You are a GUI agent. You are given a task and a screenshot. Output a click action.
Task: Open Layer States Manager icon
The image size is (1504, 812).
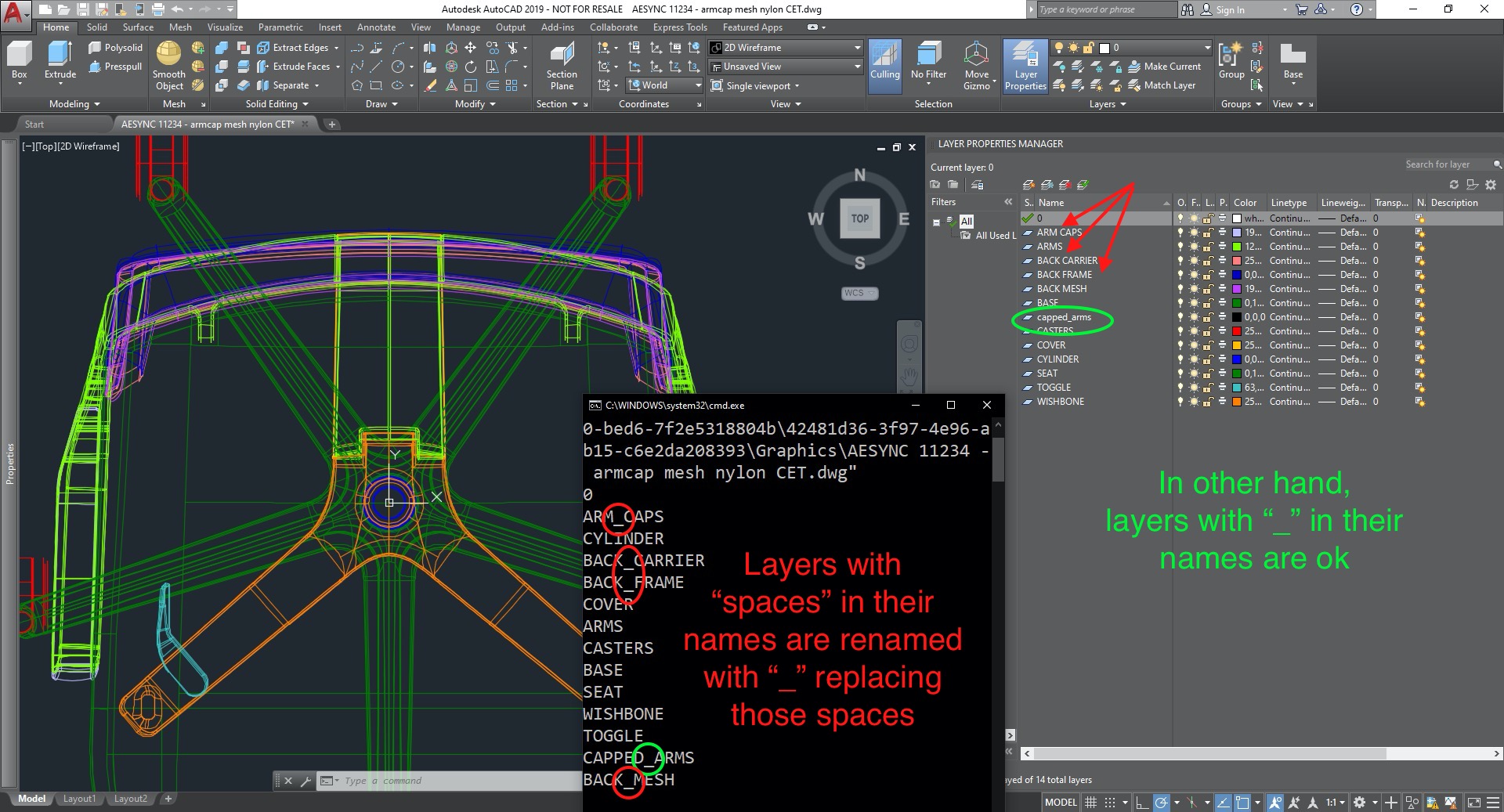[x=978, y=185]
